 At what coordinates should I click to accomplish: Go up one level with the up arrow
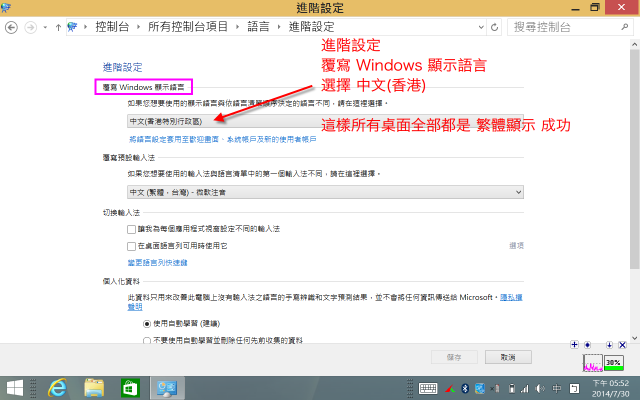pyautogui.click(x=58, y=27)
